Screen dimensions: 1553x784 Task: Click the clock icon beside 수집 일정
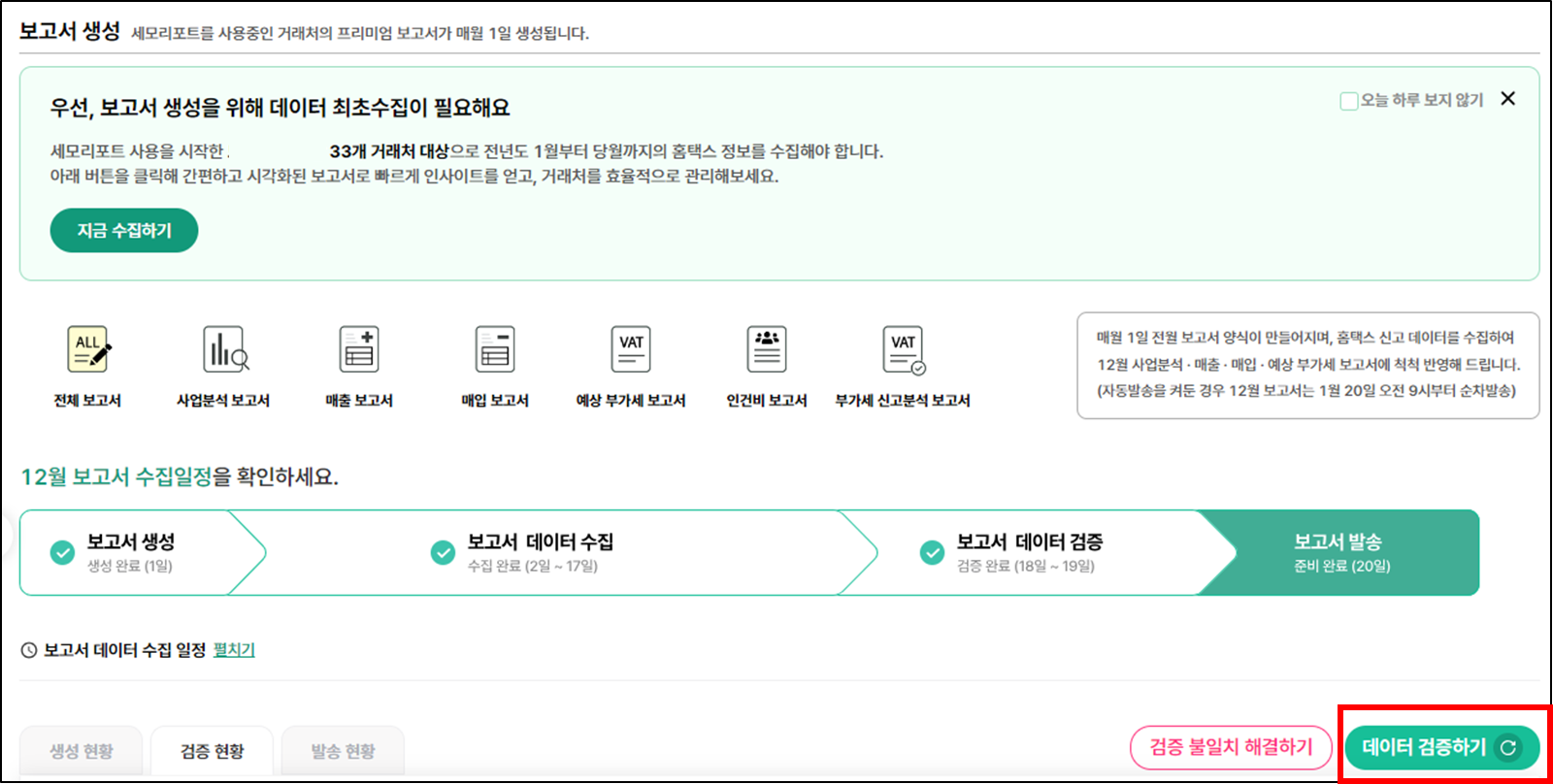[29, 650]
